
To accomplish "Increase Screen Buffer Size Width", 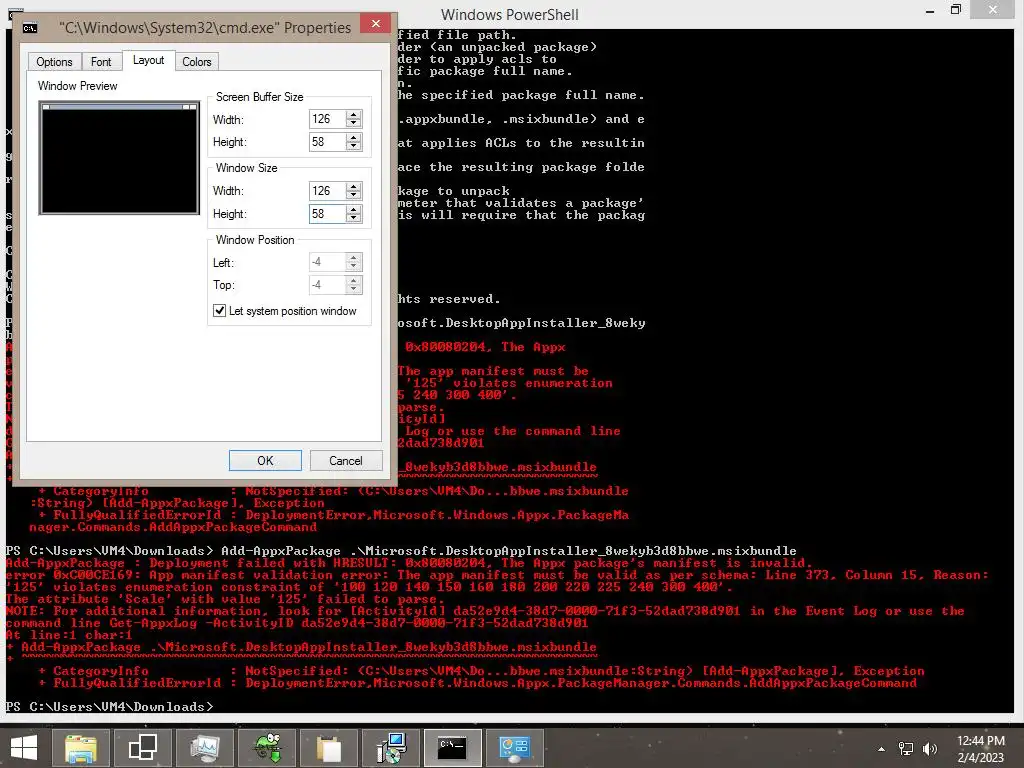I will click(x=353, y=114).
